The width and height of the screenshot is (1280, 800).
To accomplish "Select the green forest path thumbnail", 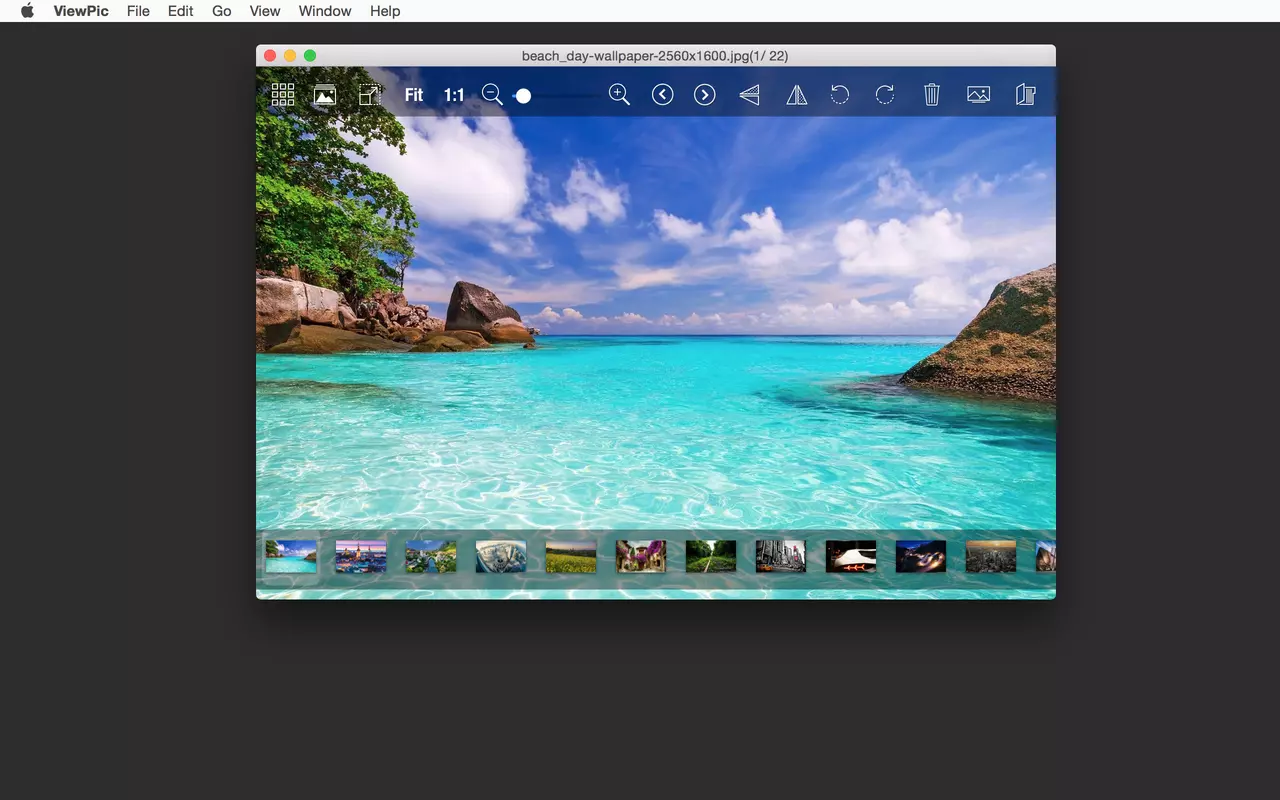I will [x=711, y=556].
